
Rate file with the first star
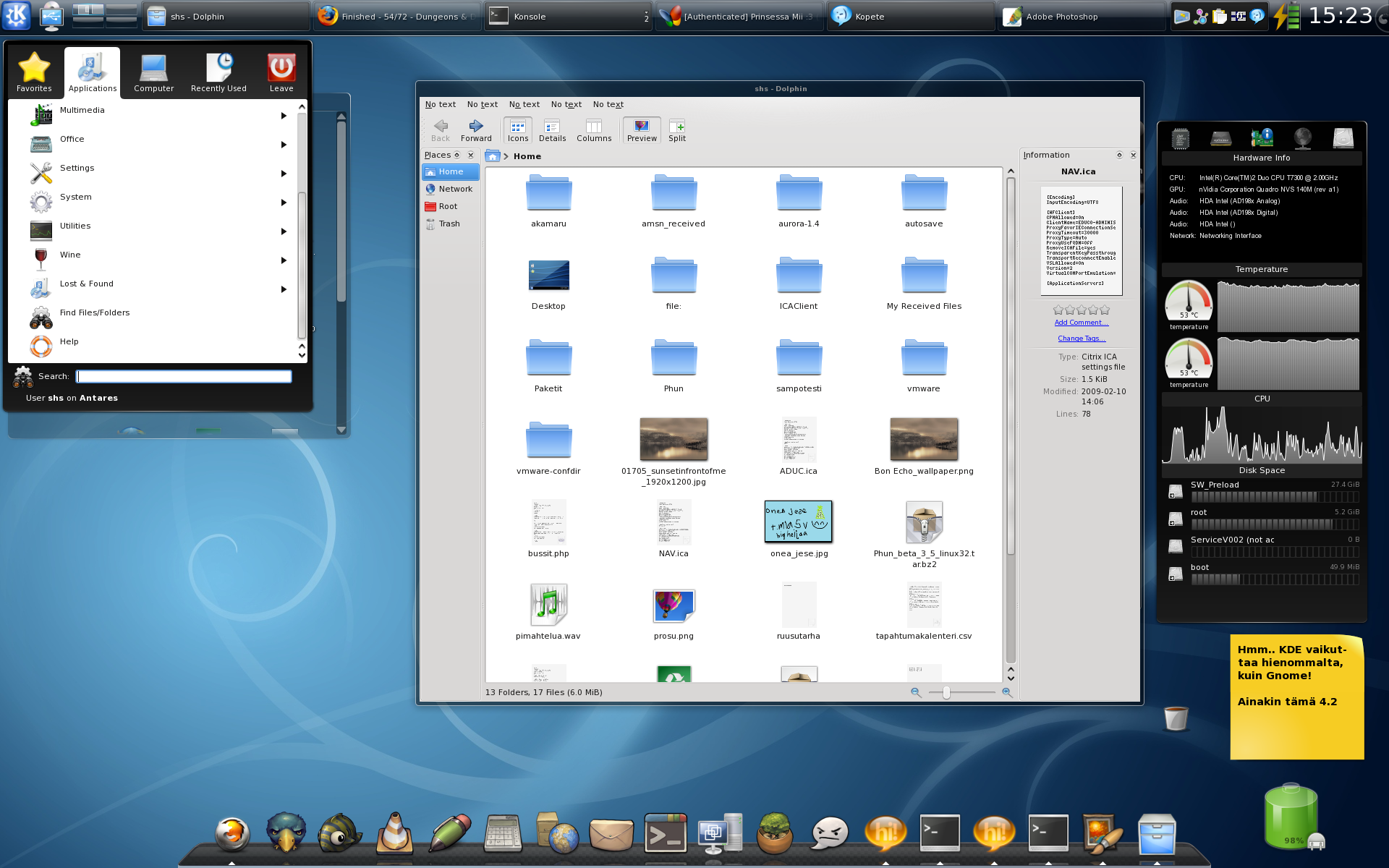click(x=1058, y=310)
